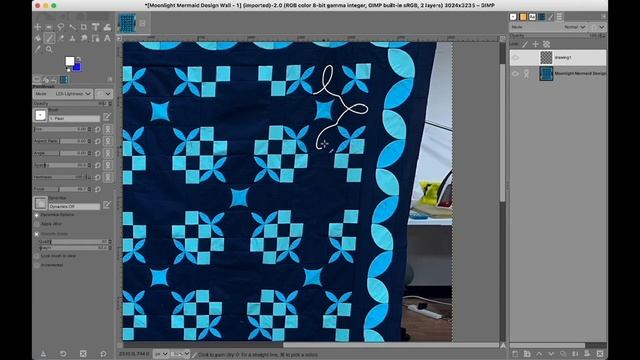640x360 pixels.
Task: Swap foreground and background colors
Action: pos(78,59)
